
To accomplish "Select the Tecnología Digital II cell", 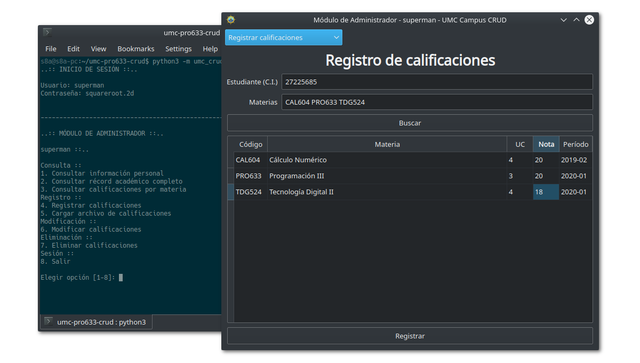I will (x=387, y=192).
